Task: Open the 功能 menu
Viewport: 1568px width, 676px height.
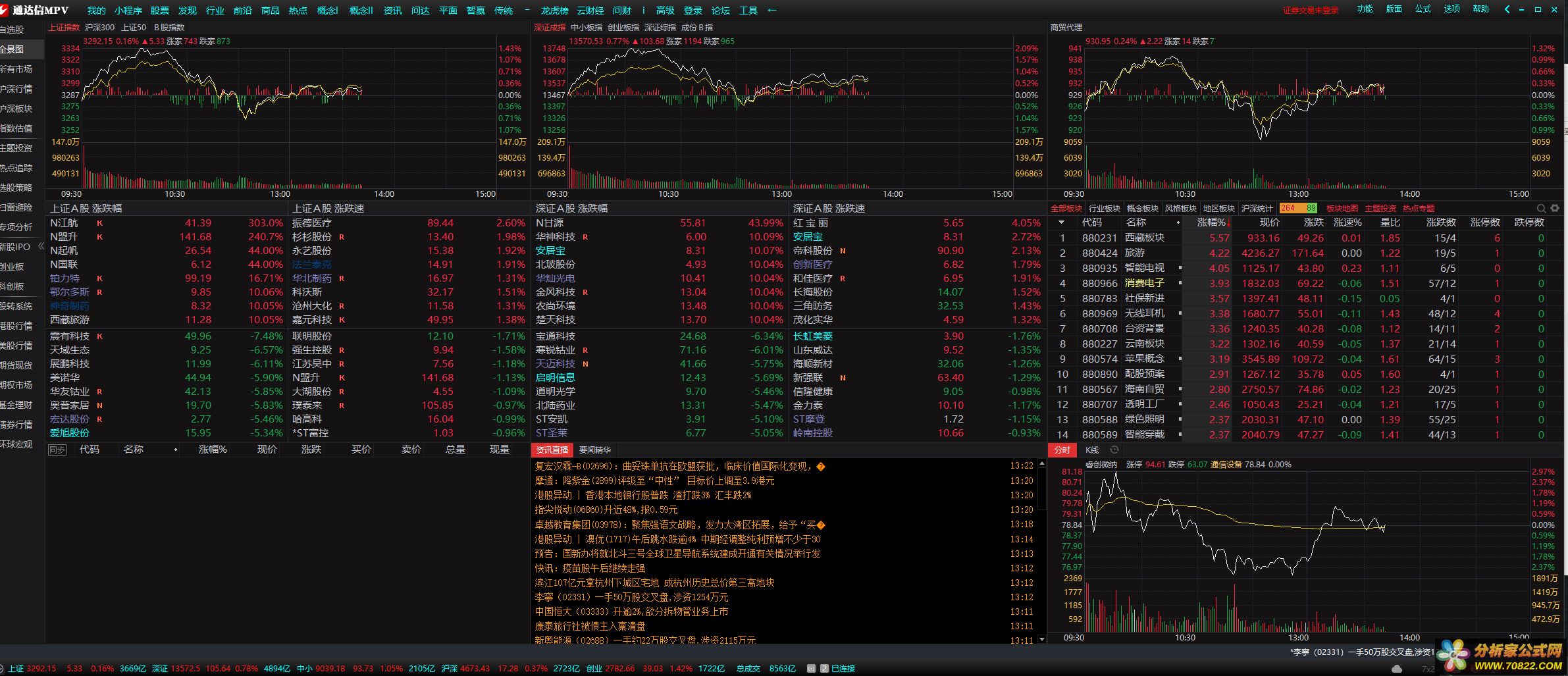Action: pyautogui.click(x=1365, y=9)
